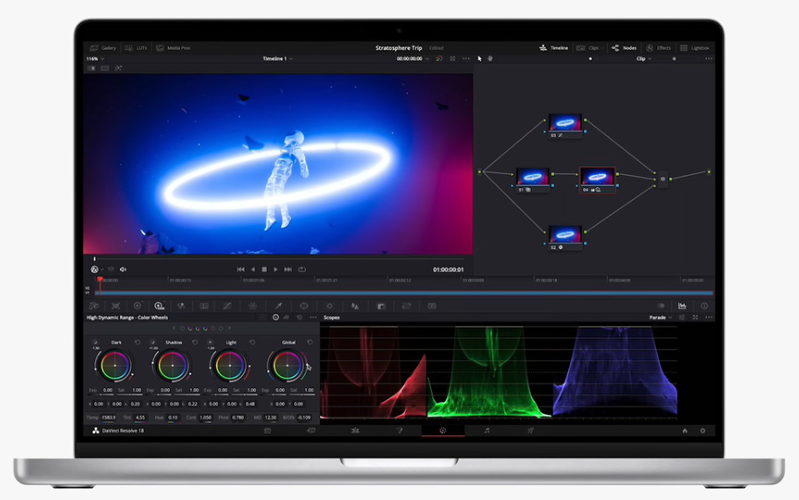The image size is (799, 500).
Task: Open the Tracker palette
Action: coord(330,306)
